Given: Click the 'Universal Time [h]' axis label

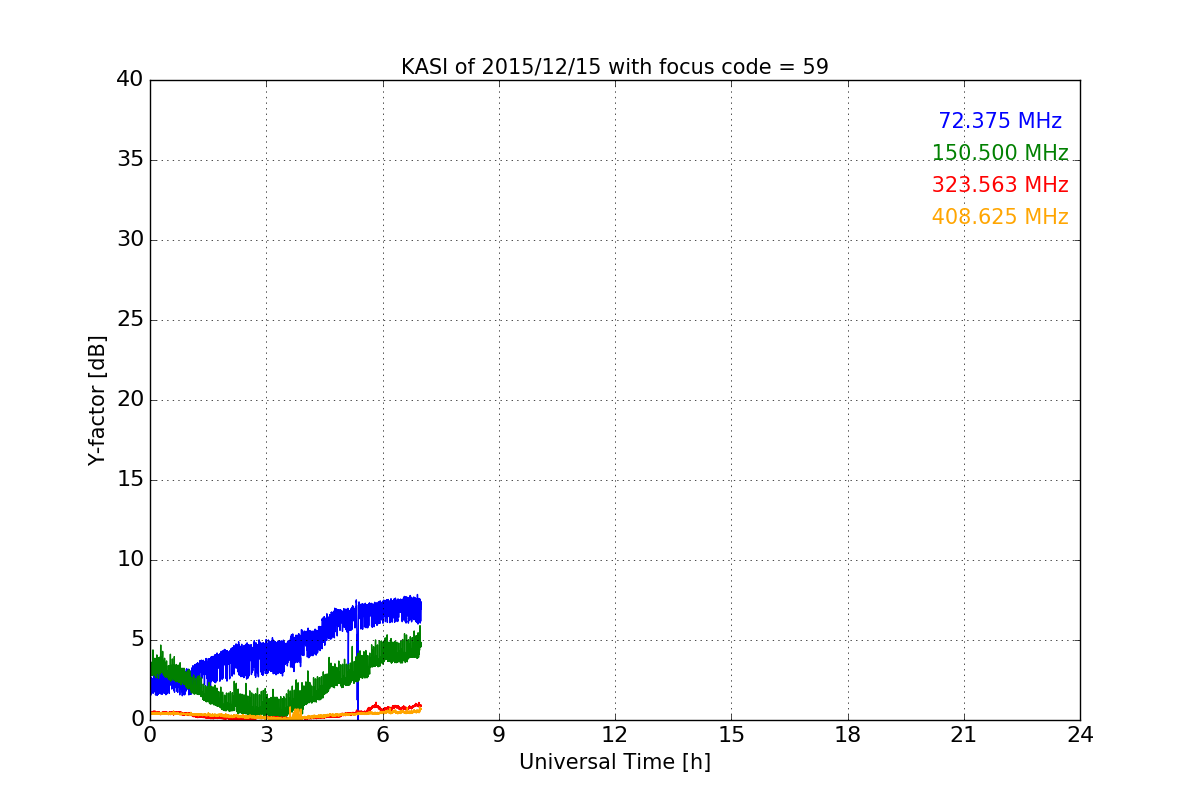Looking at the screenshot, I should [614, 762].
